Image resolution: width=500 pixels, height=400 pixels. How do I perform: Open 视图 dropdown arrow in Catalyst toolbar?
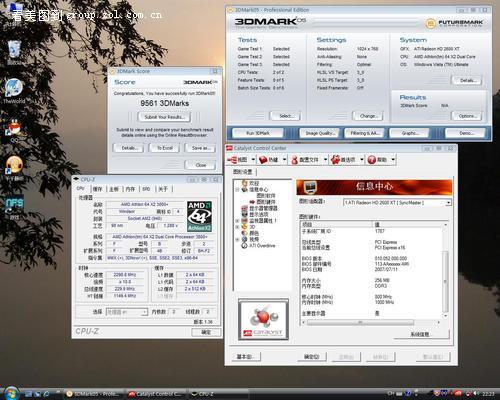tap(253, 160)
